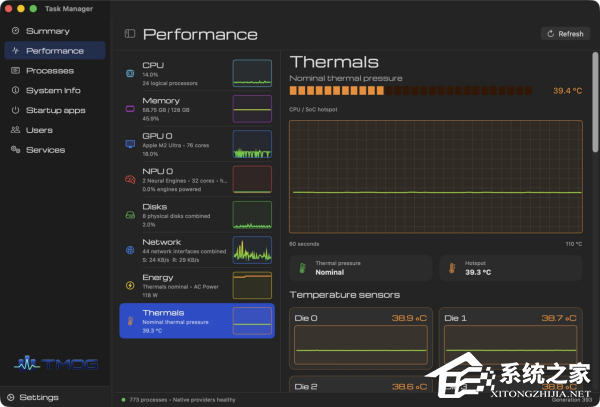Go to Processes section
This screenshot has height=407, width=600.
tap(55, 71)
